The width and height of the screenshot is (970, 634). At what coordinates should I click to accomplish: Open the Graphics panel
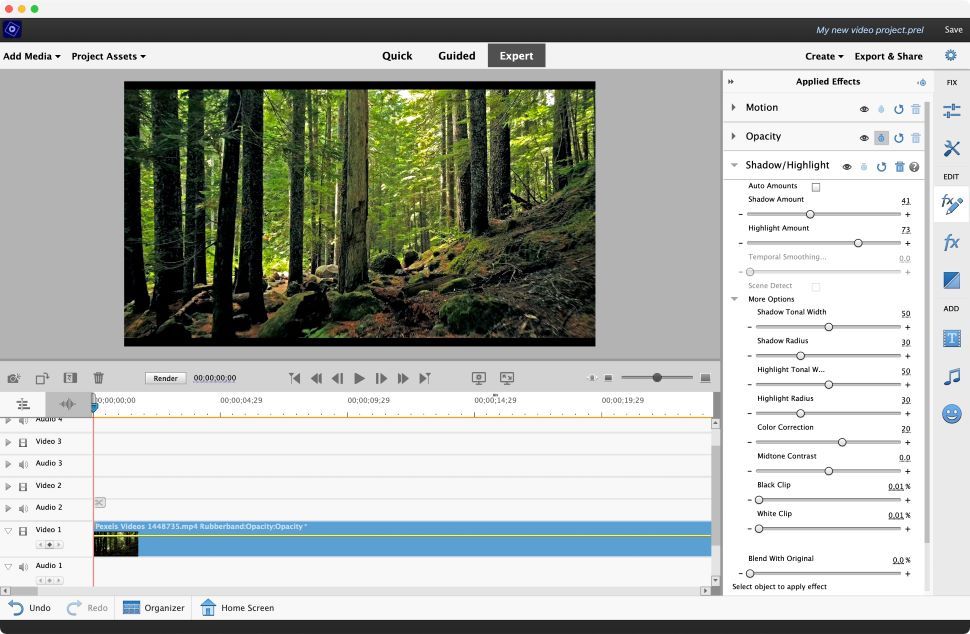(x=950, y=413)
